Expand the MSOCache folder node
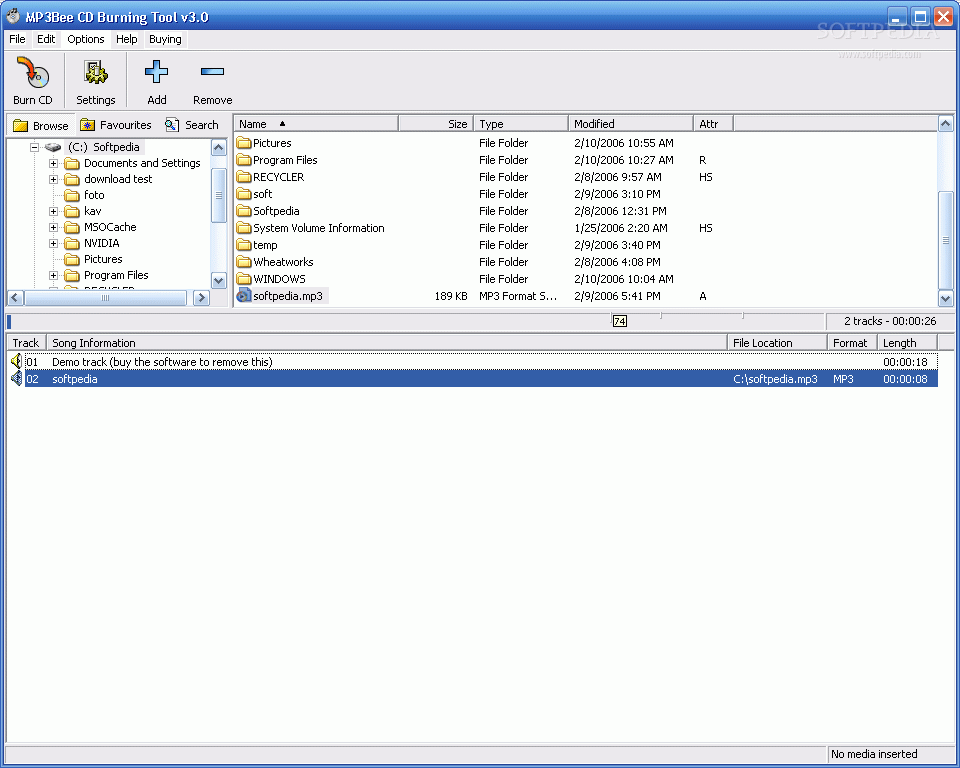Viewport: 960px width, 768px height. [53, 227]
